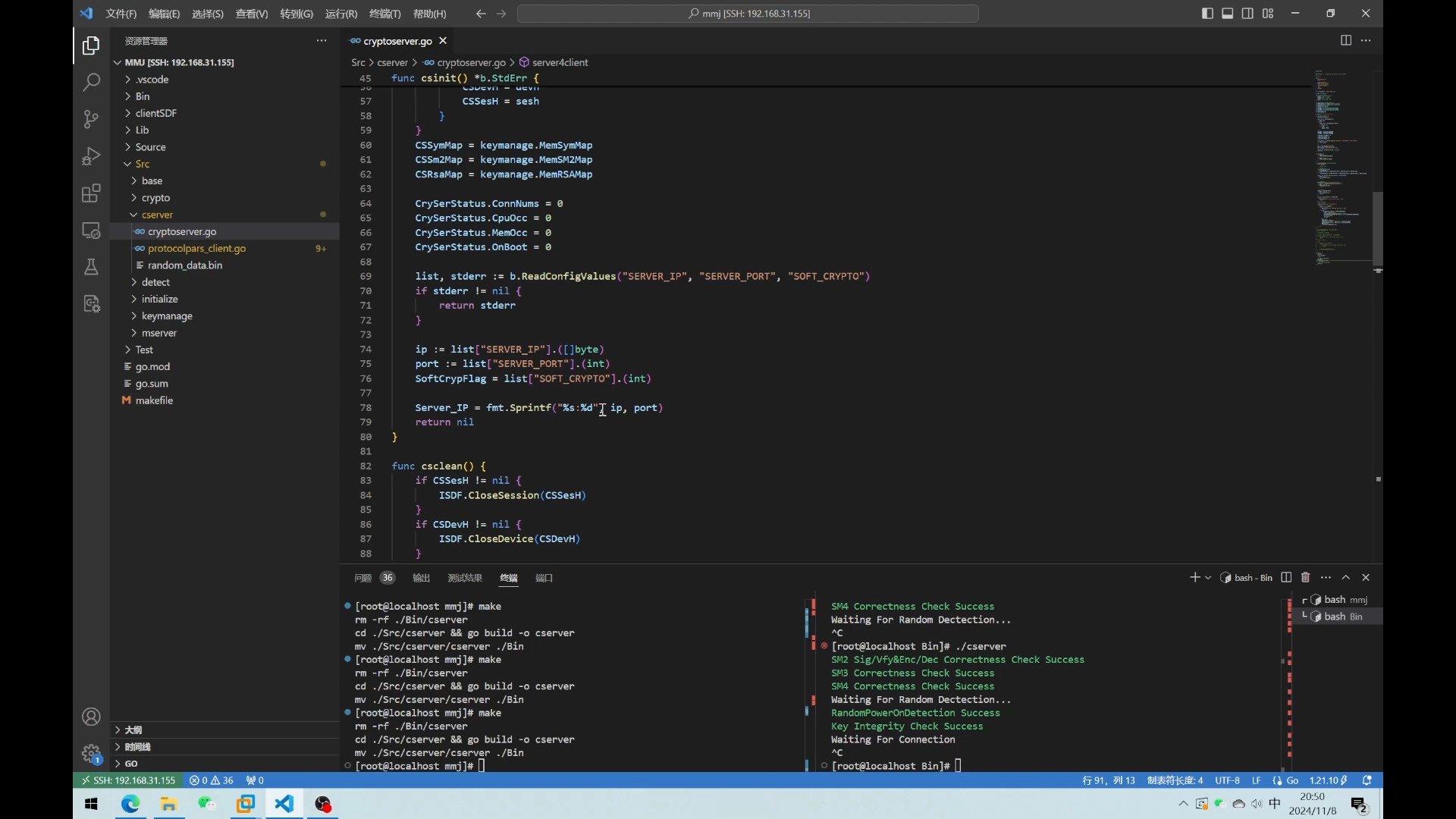The image size is (1456, 819).
Task: Open Explorer views and more actions
Action: coord(322,41)
